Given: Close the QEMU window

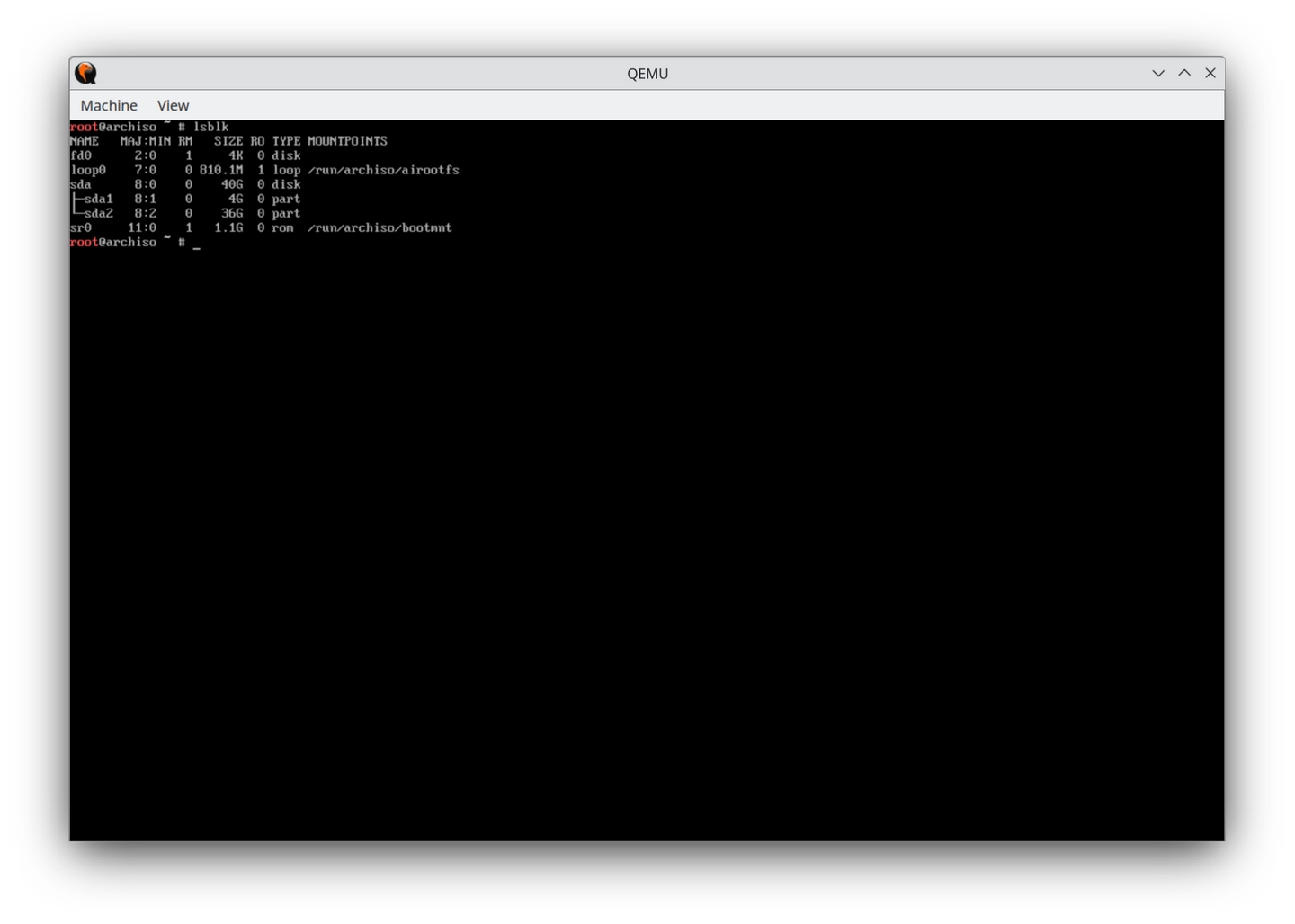Looking at the screenshot, I should coord(1210,73).
